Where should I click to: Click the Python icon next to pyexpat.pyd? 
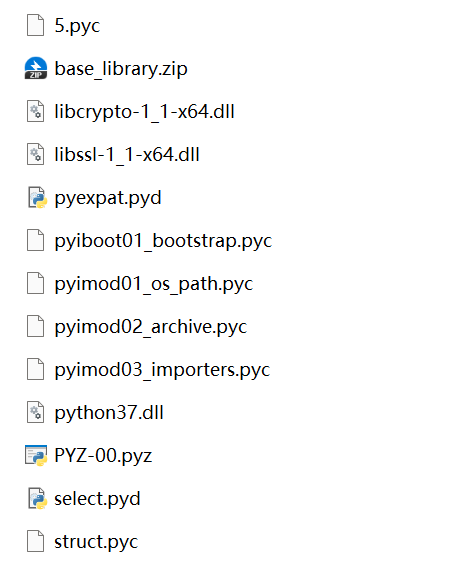[37, 197]
